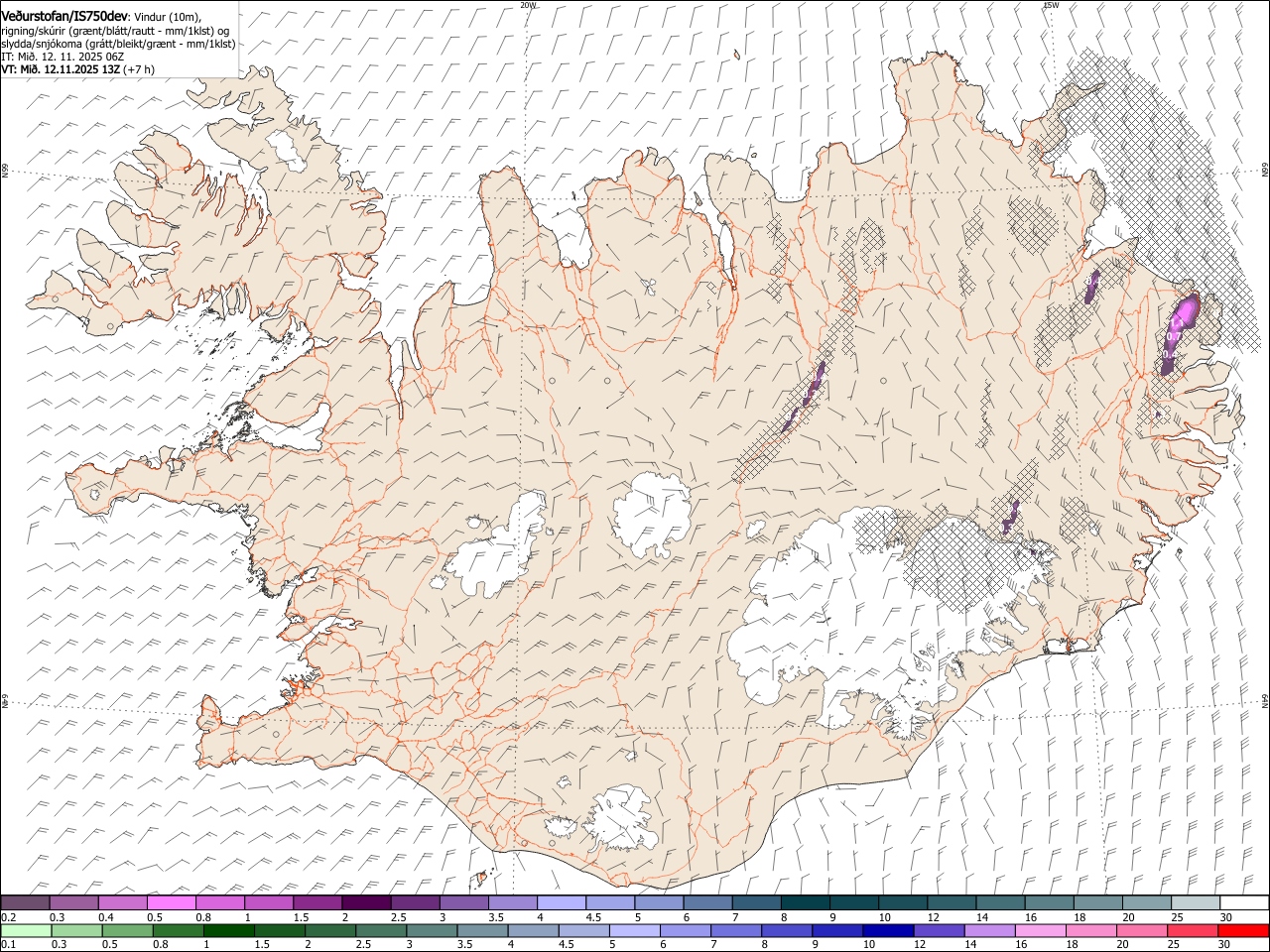The image size is (1270, 952).
Task: Pick the navy blue 10 swatch in the lower legend row
Action: pyautogui.click(x=887, y=931)
